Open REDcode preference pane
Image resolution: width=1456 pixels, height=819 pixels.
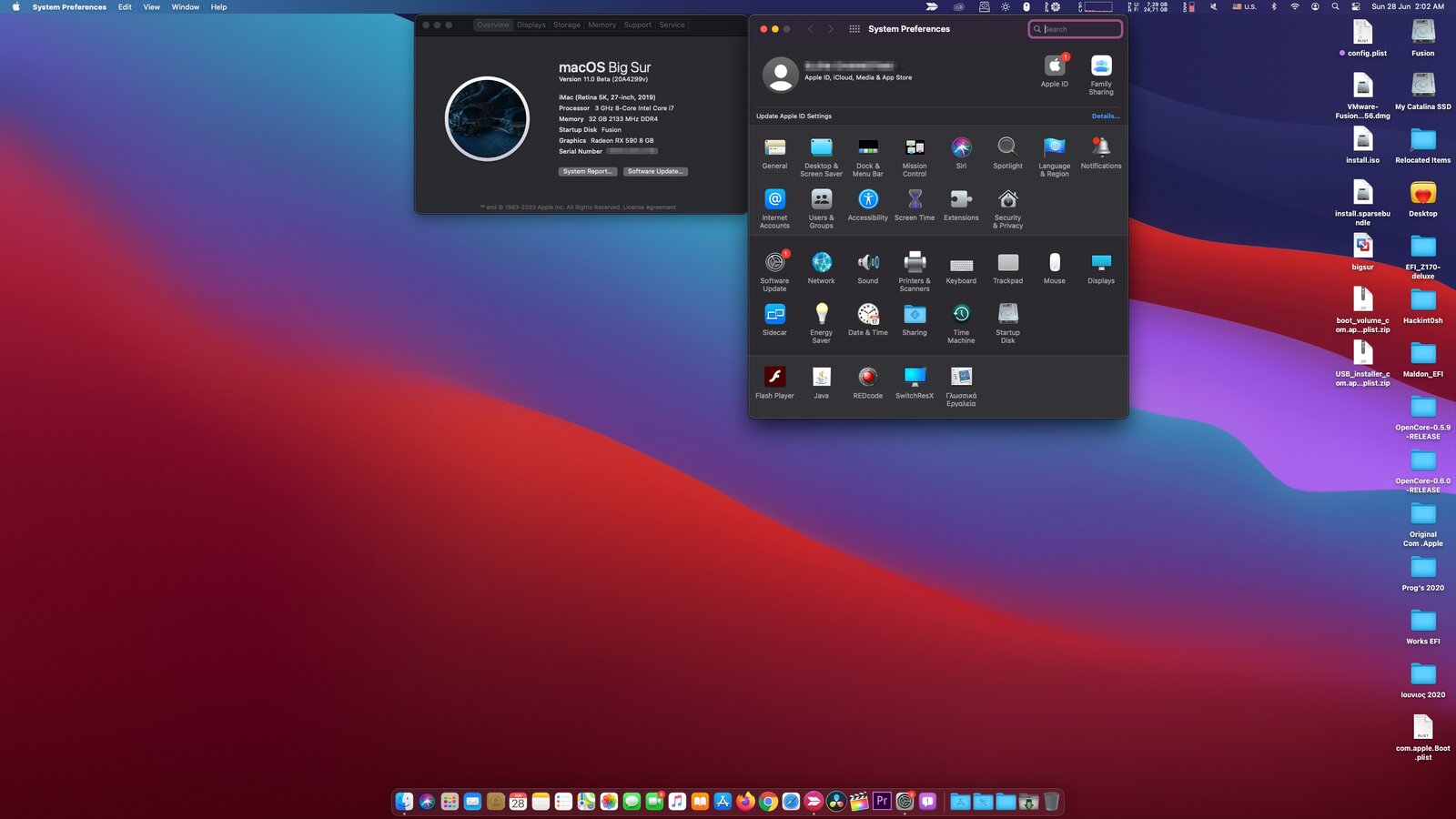[868, 377]
